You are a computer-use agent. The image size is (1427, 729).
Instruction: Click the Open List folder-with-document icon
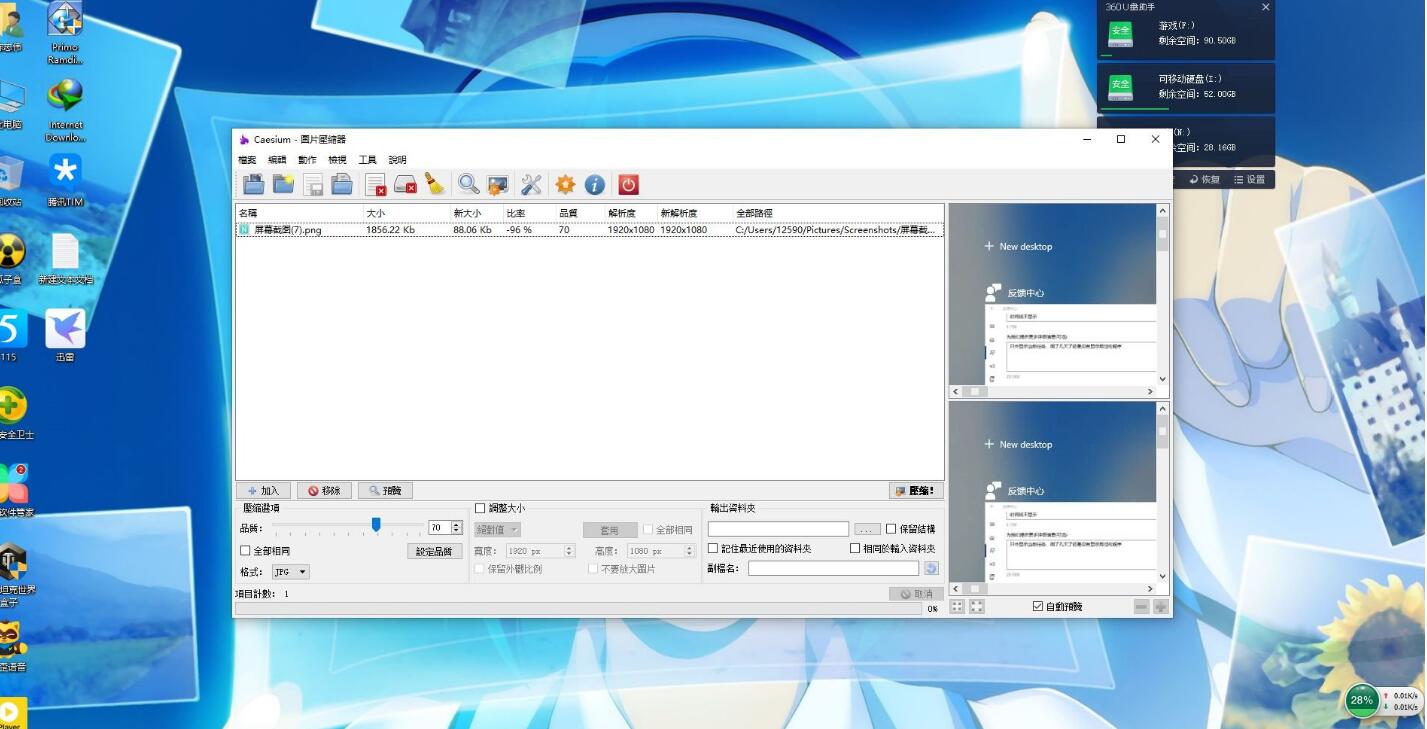[x=342, y=184]
